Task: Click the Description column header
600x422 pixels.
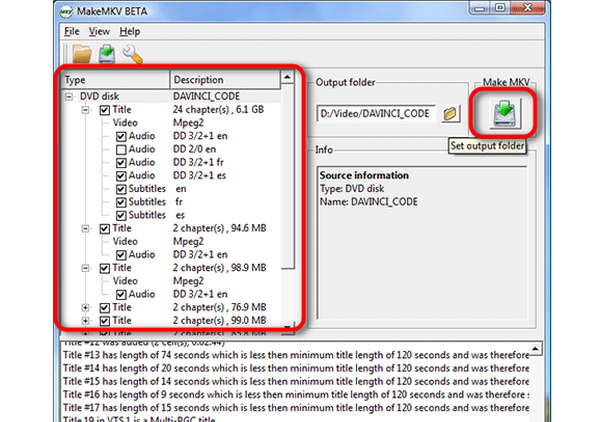Action: point(225,80)
